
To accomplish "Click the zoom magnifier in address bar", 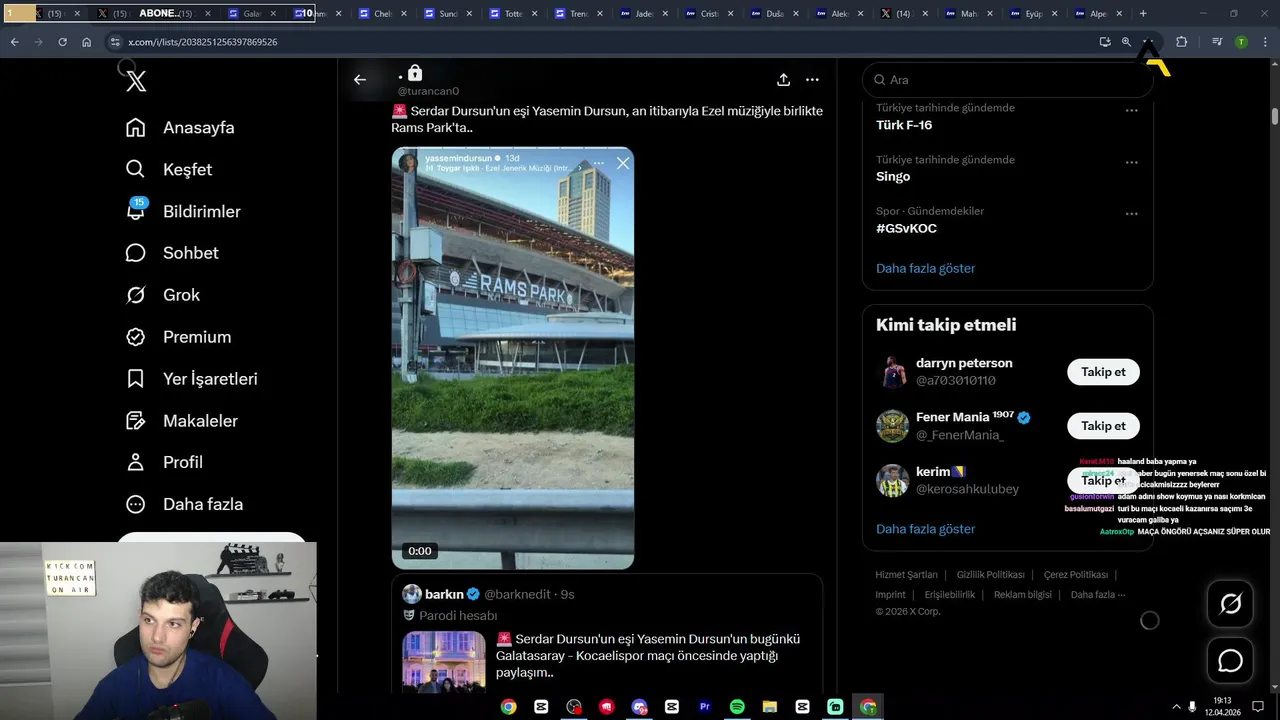I will [x=1126, y=42].
